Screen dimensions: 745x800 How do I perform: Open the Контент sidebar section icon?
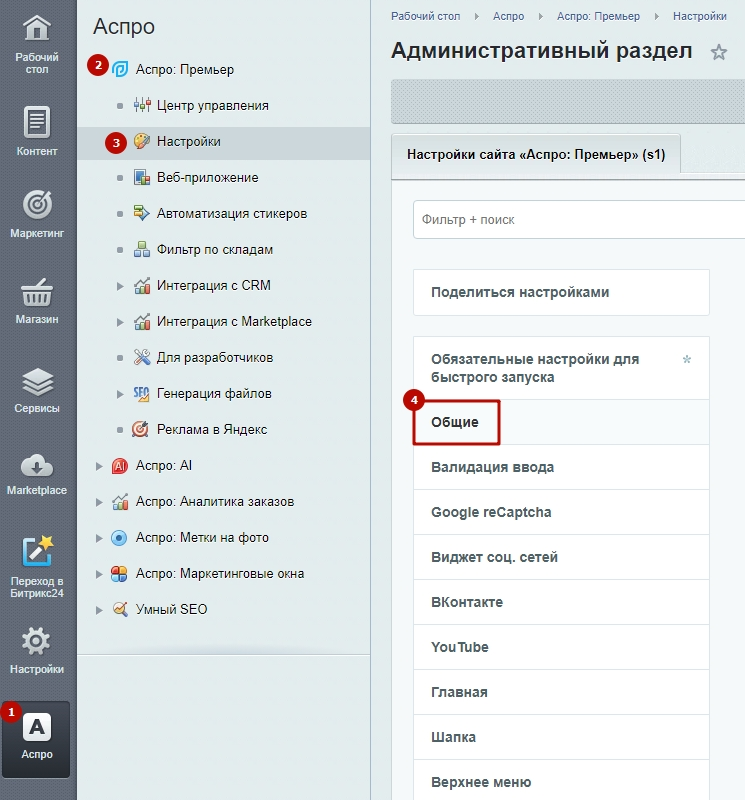pos(37,122)
